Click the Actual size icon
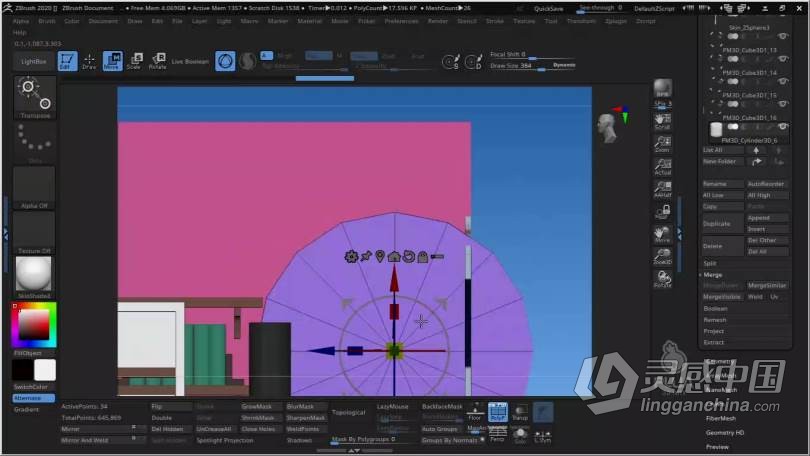This screenshot has width=810, height=456. [662, 167]
